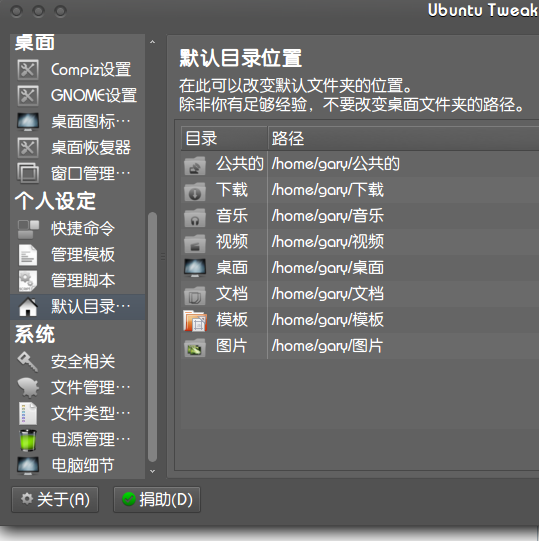Select path /home/gary/下载

click(x=327, y=190)
